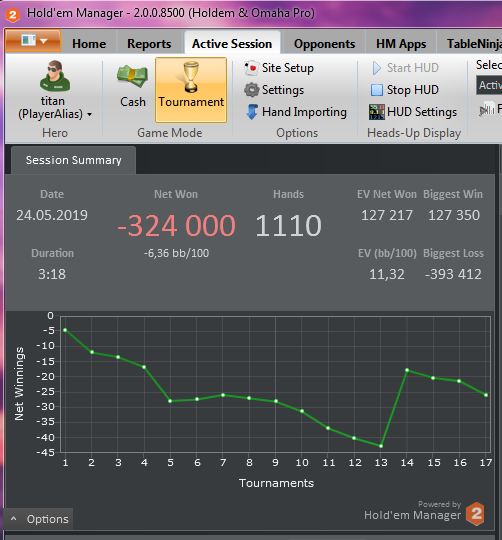The image size is (502, 540).
Task: Open HUD Settings
Action: tap(413, 112)
